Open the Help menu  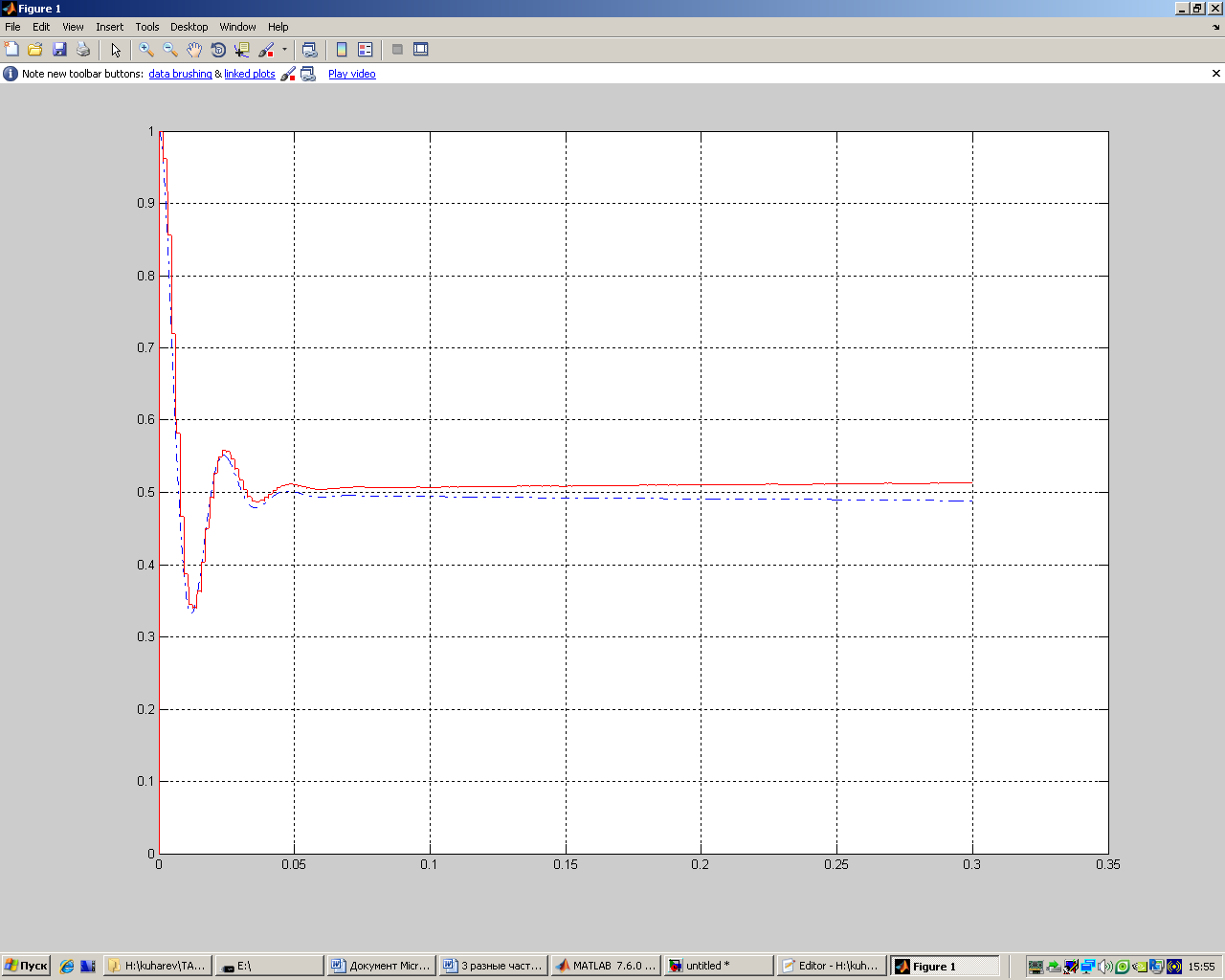pos(278,27)
